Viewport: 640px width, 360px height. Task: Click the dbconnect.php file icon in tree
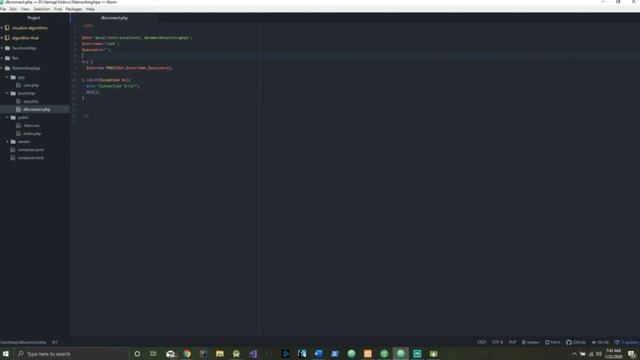(18, 109)
